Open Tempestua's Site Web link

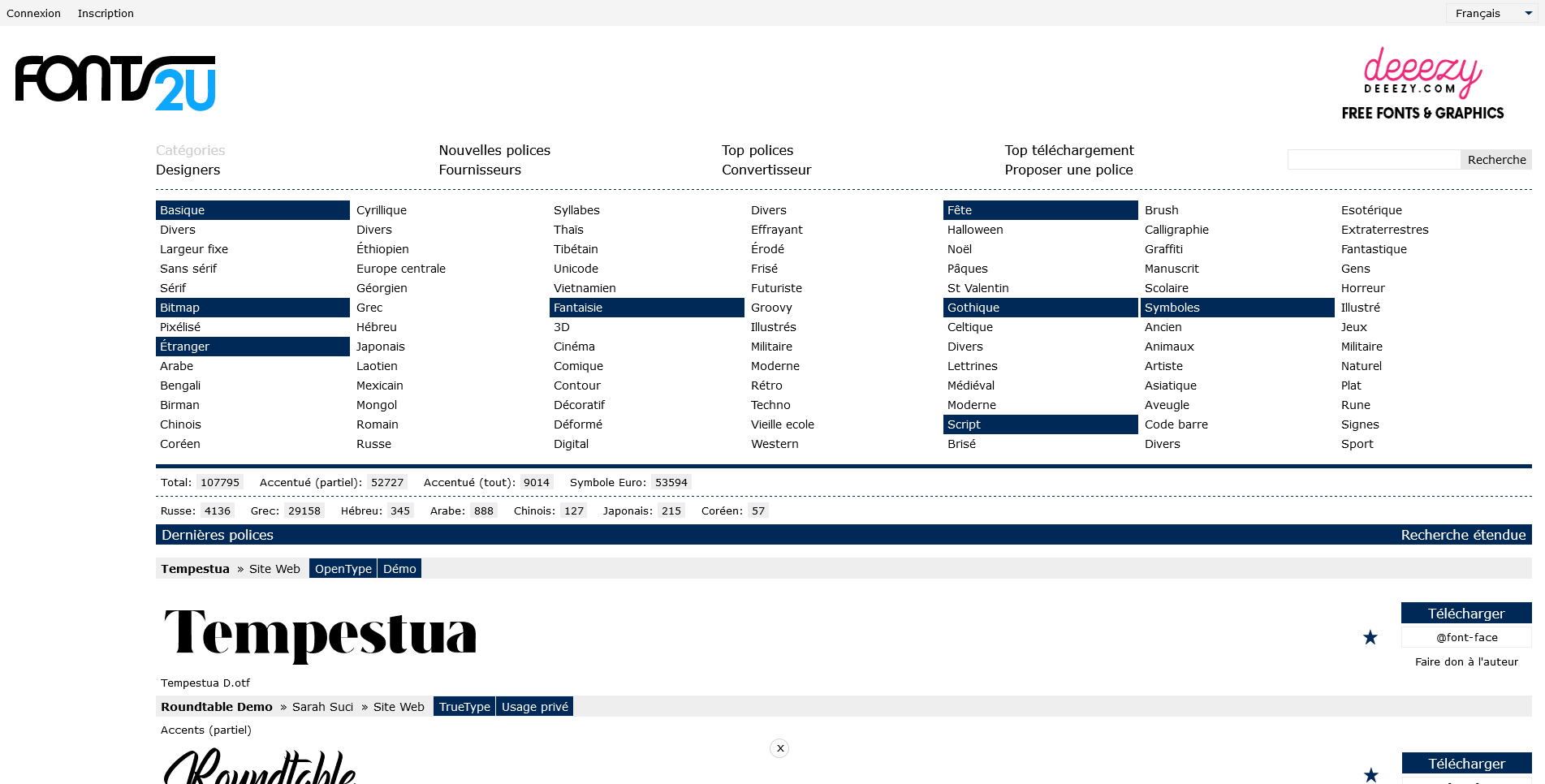click(x=274, y=569)
